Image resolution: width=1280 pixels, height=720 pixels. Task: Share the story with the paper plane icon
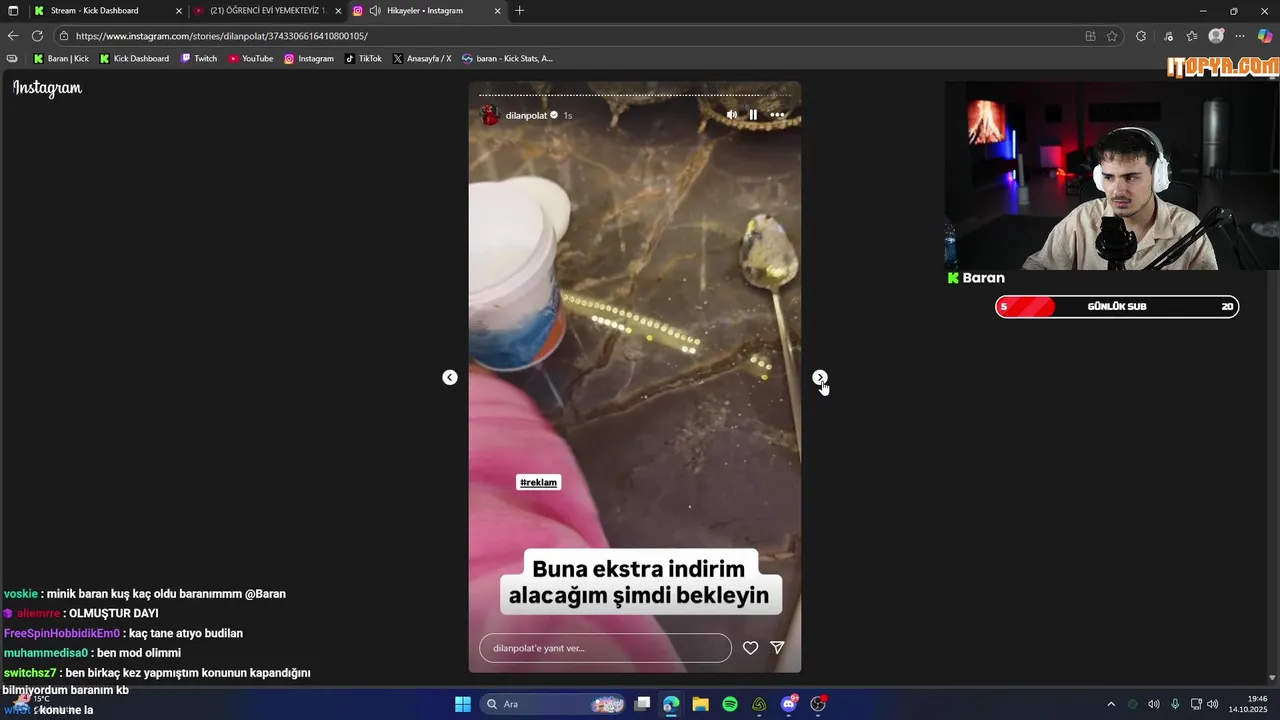tap(777, 648)
